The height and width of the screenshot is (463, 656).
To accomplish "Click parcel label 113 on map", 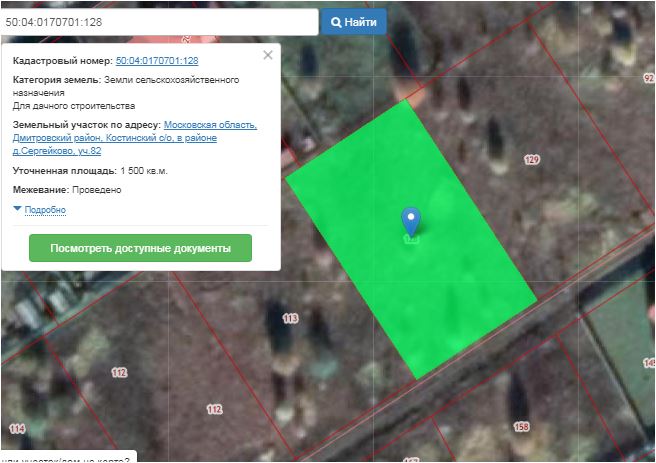I will coord(291,319).
